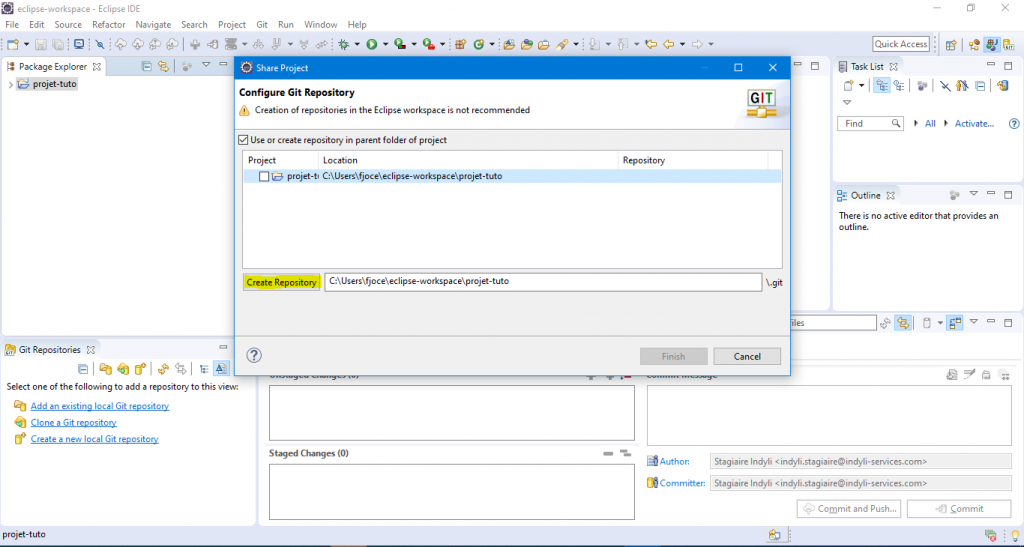Tick the projet-tuto project checkbox
1024x547 pixels.
264,176
